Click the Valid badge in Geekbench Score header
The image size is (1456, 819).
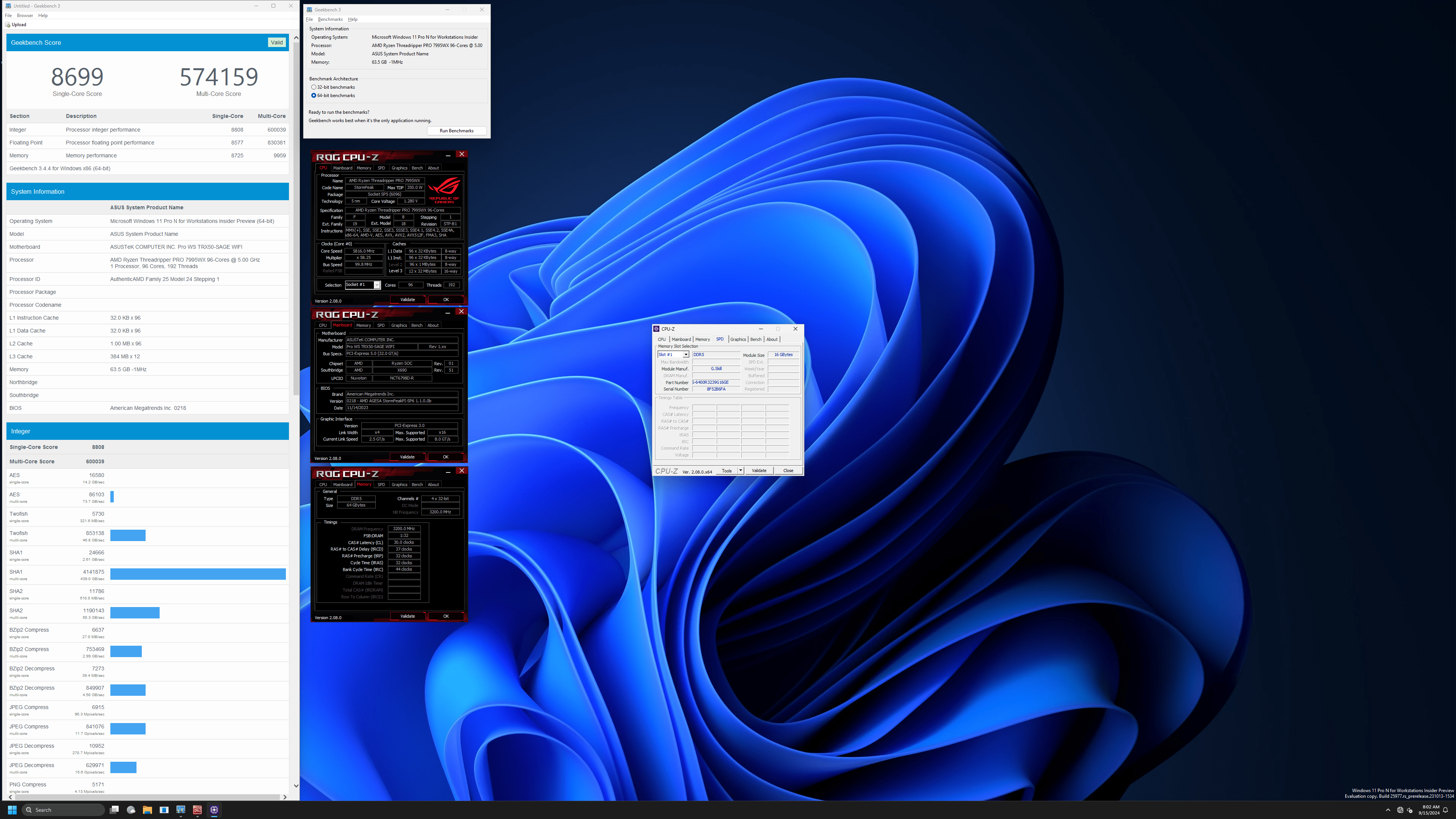click(277, 42)
